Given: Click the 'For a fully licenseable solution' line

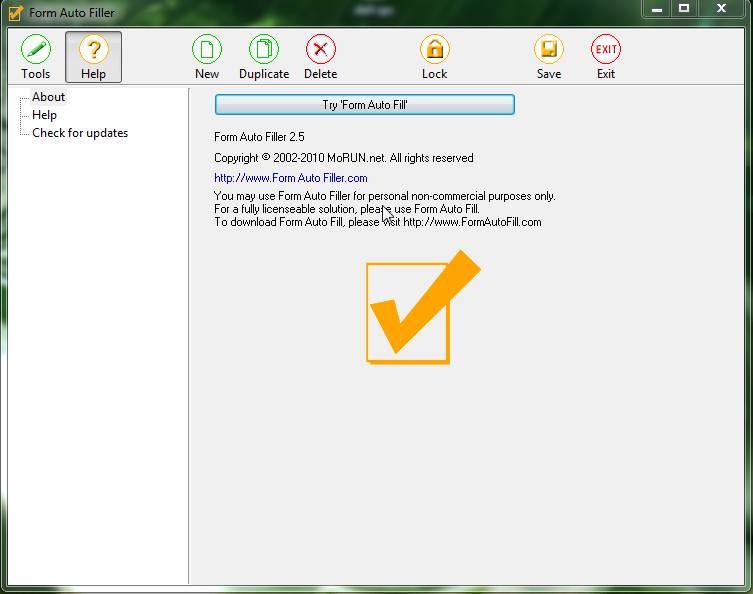Looking at the screenshot, I should [x=347, y=209].
